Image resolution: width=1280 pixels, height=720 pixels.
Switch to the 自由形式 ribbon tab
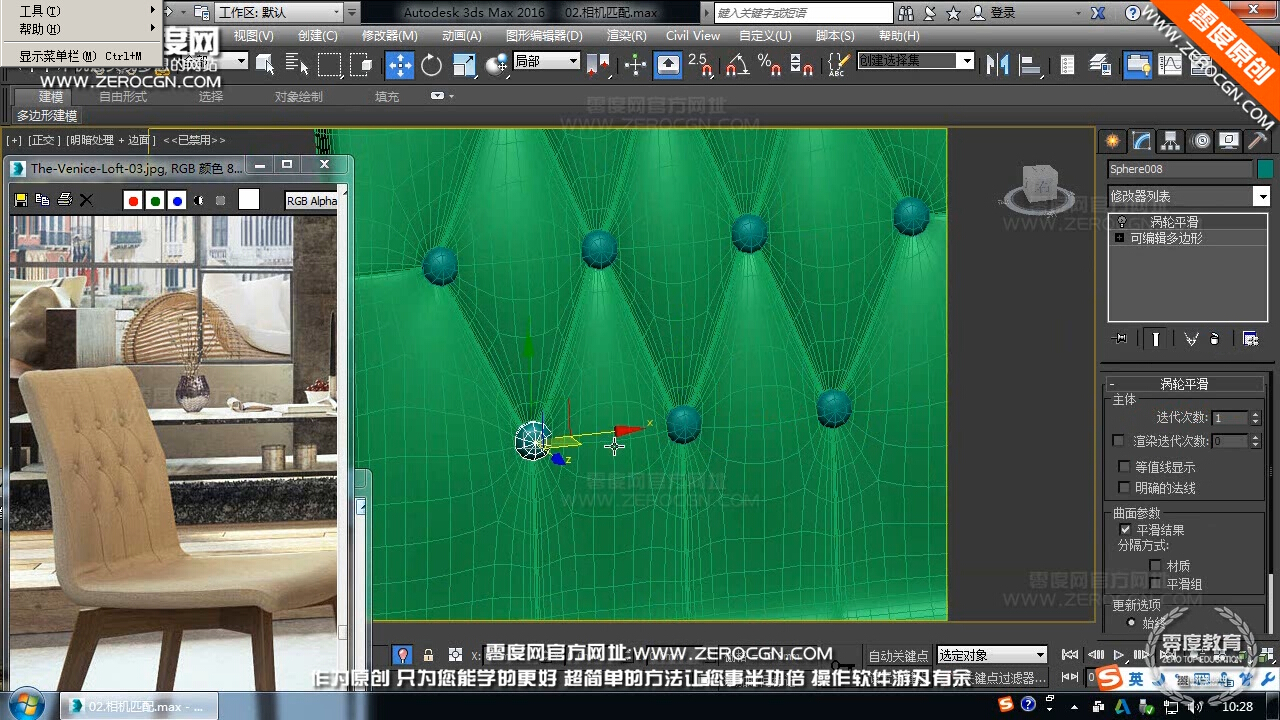(123, 97)
